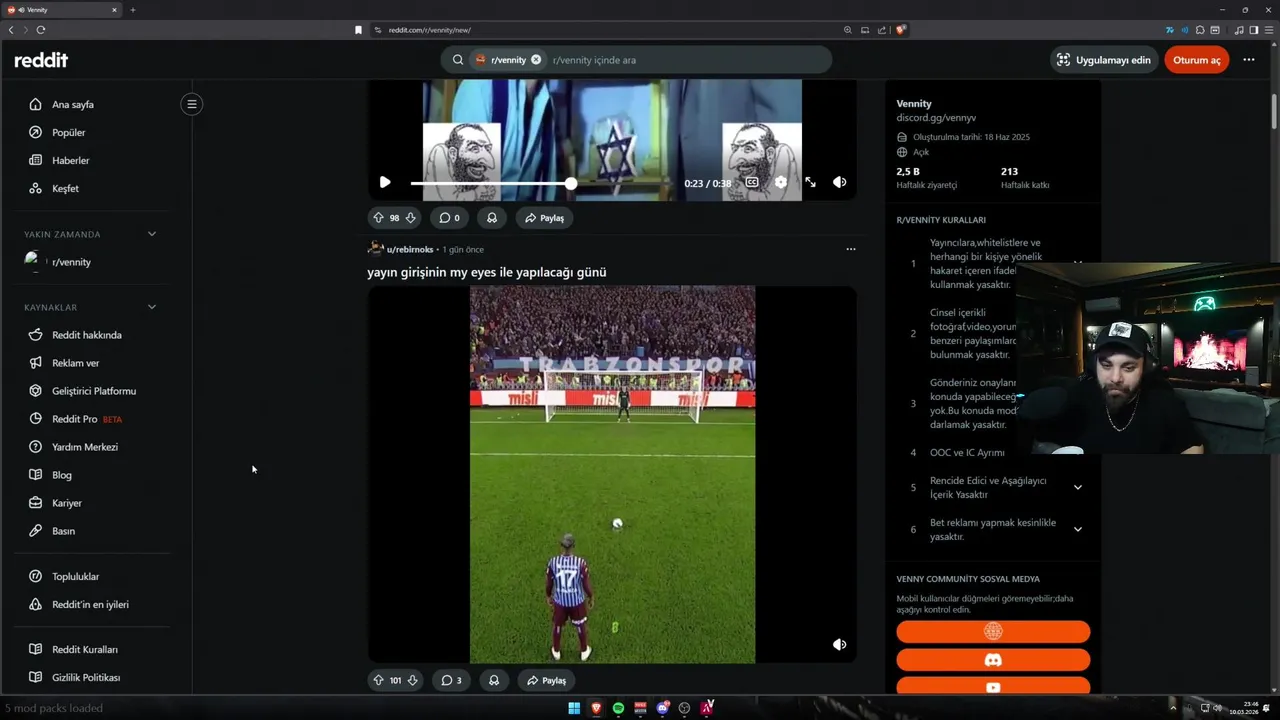
Task: Open options menu for u/rebirnoks post
Action: 851,249
